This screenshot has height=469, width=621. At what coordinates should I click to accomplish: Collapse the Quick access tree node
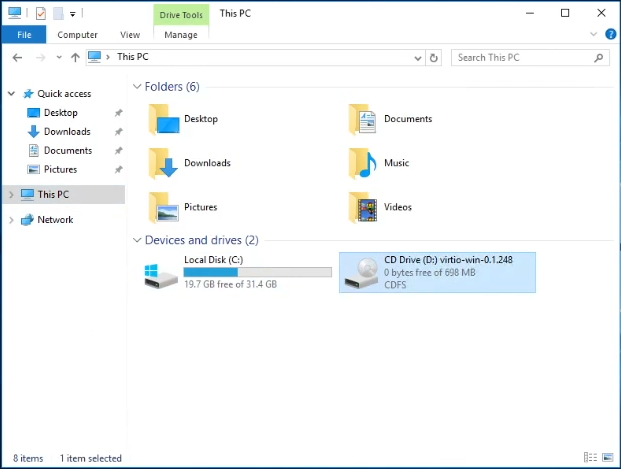tap(11, 94)
